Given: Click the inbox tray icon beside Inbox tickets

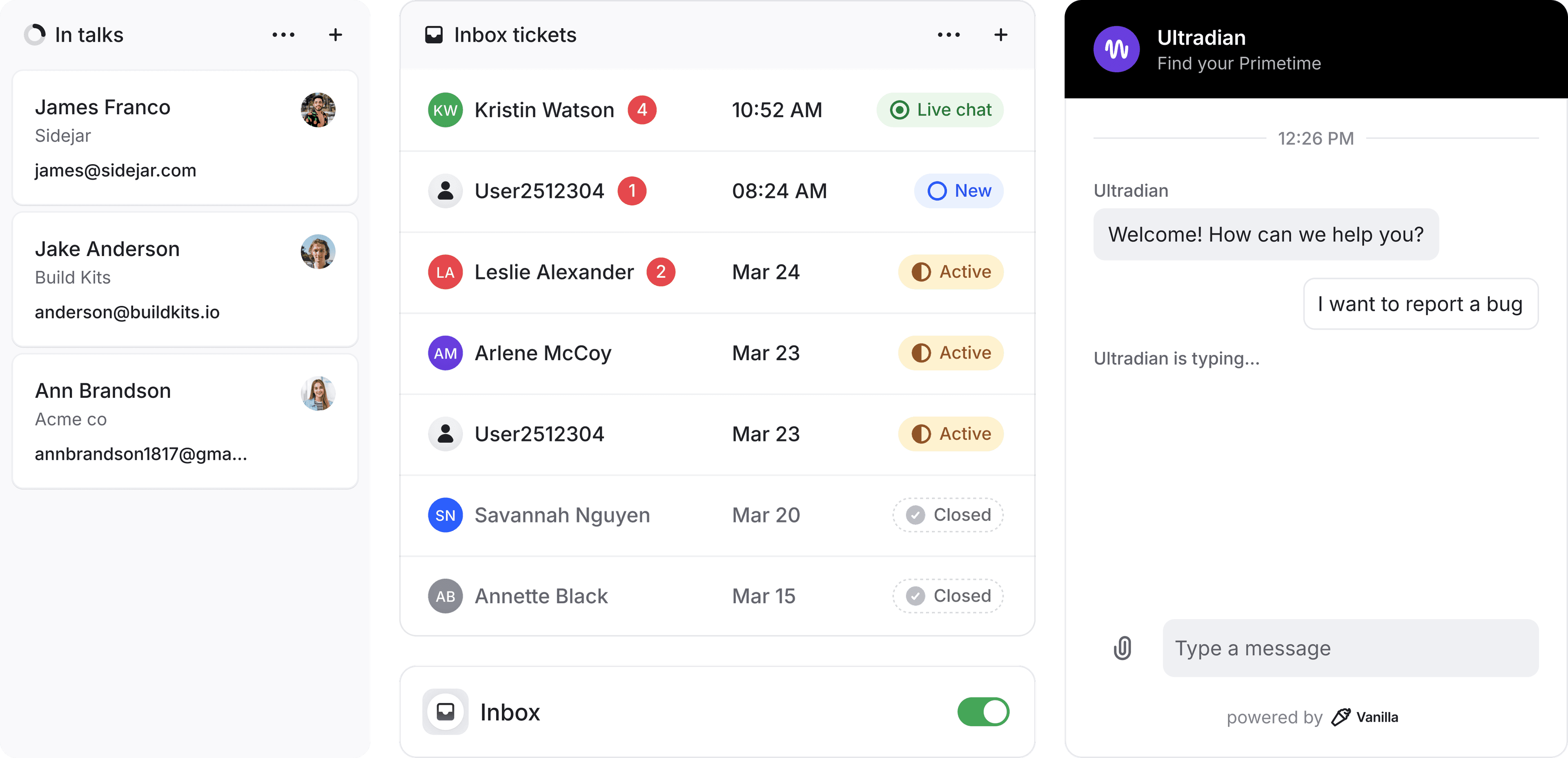Looking at the screenshot, I should click(433, 35).
